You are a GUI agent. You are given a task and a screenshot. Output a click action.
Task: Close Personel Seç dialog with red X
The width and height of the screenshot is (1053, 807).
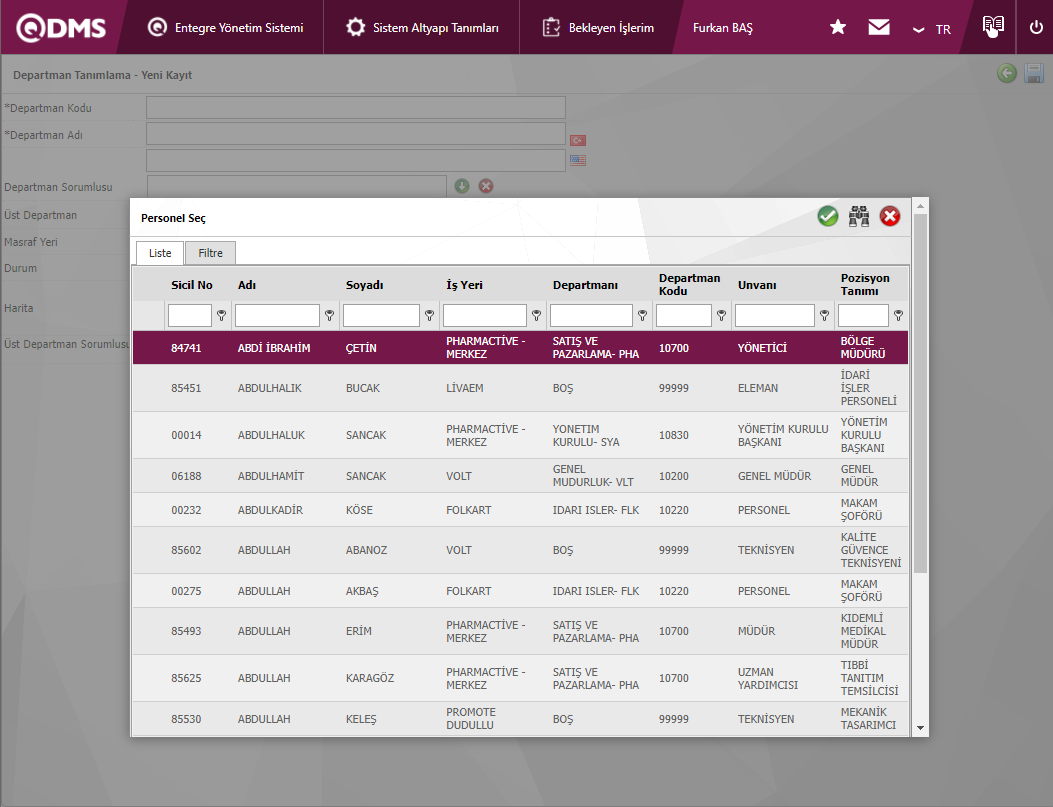point(890,216)
